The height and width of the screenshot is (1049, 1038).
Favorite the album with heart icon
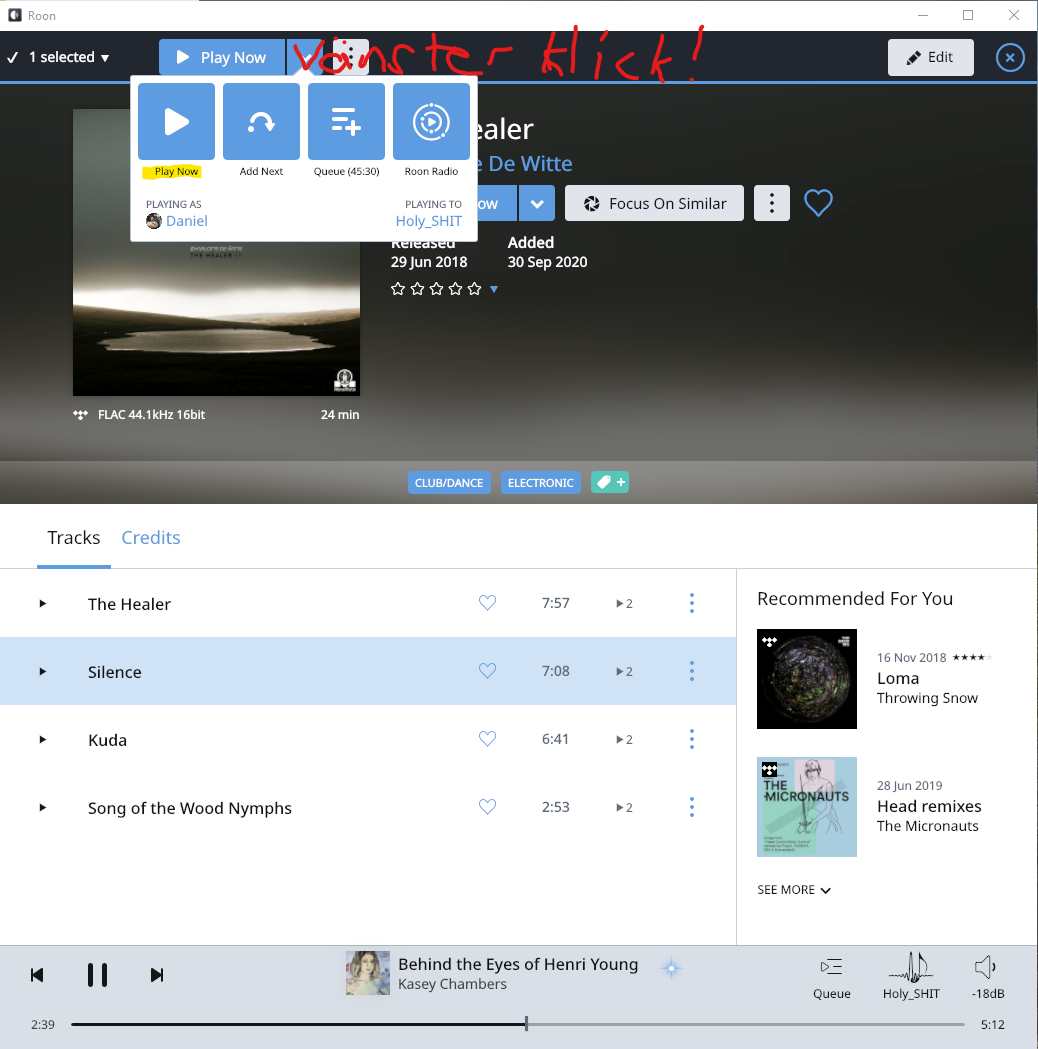coord(818,203)
